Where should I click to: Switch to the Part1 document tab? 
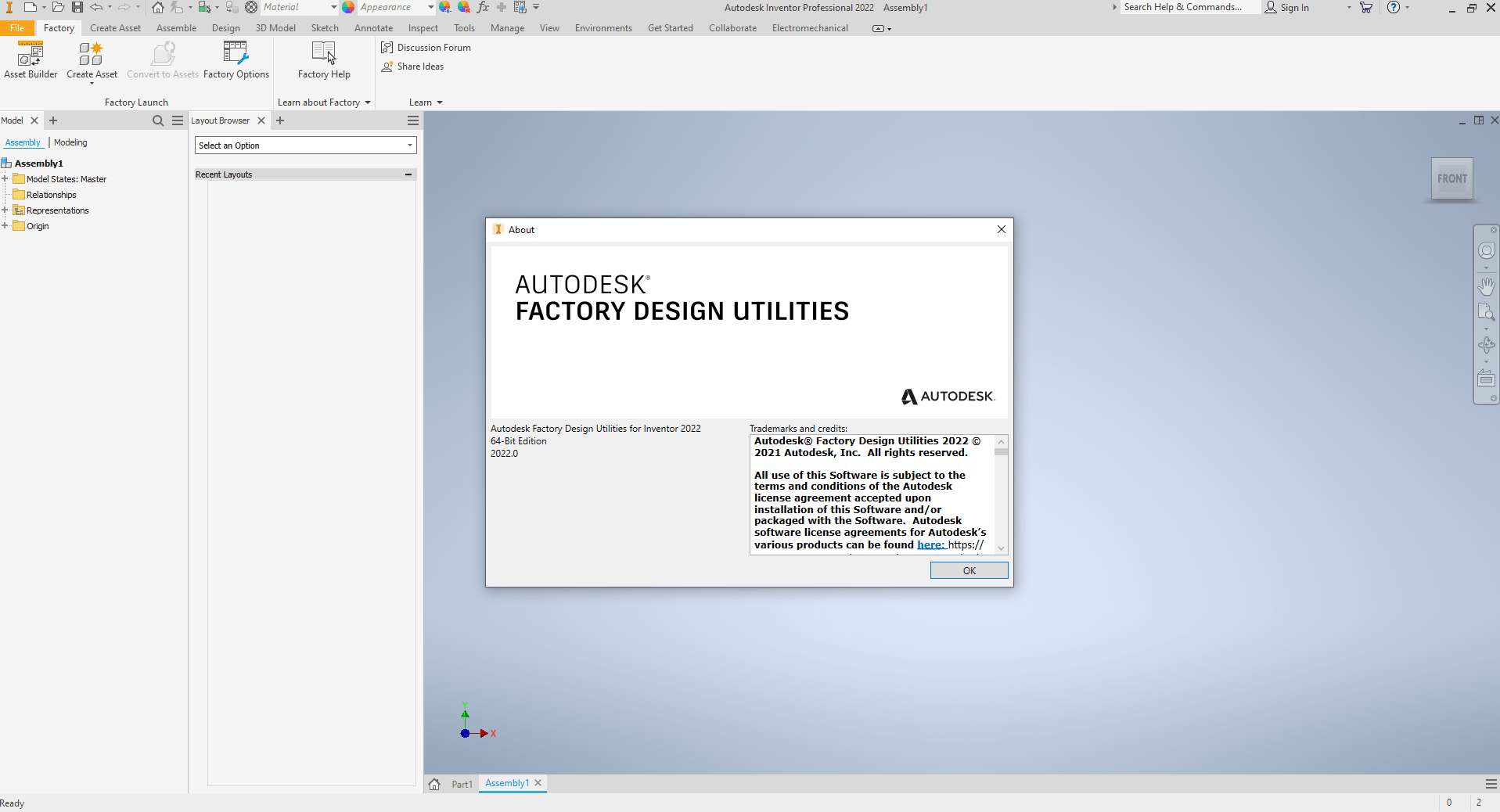[x=462, y=784]
